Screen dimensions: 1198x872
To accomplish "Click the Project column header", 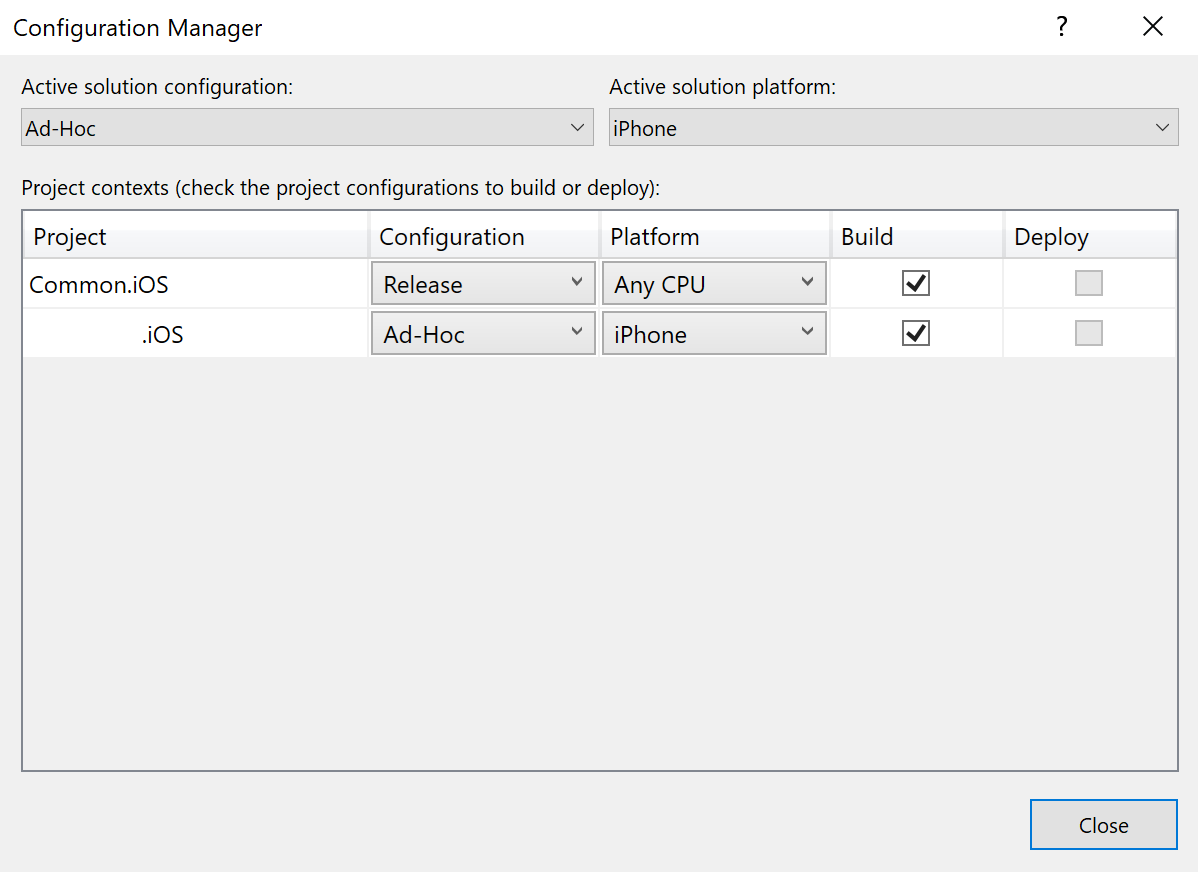I will [196, 237].
